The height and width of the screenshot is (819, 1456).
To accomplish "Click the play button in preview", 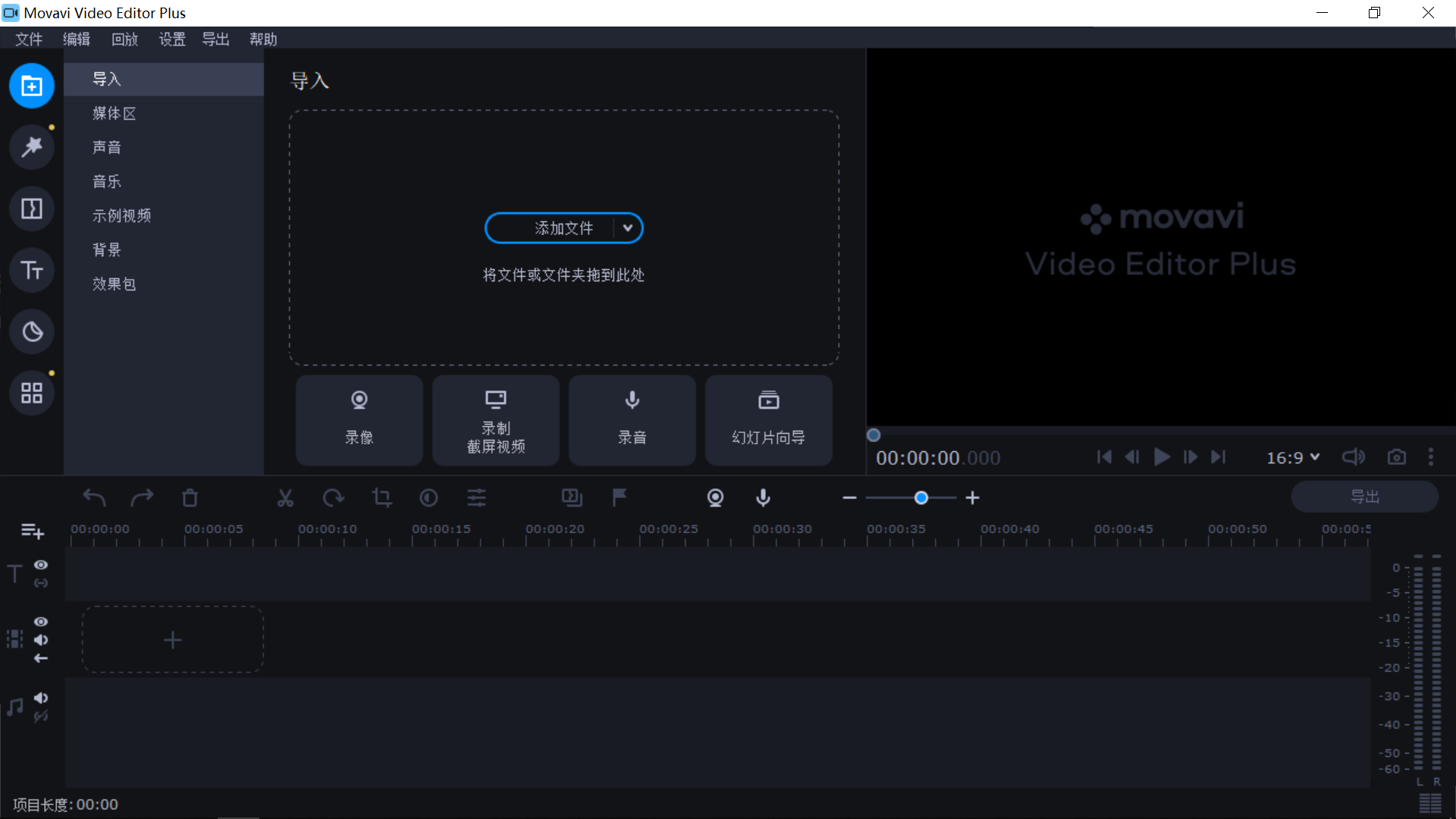I will pyautogui.click(x=1161, y=458).
